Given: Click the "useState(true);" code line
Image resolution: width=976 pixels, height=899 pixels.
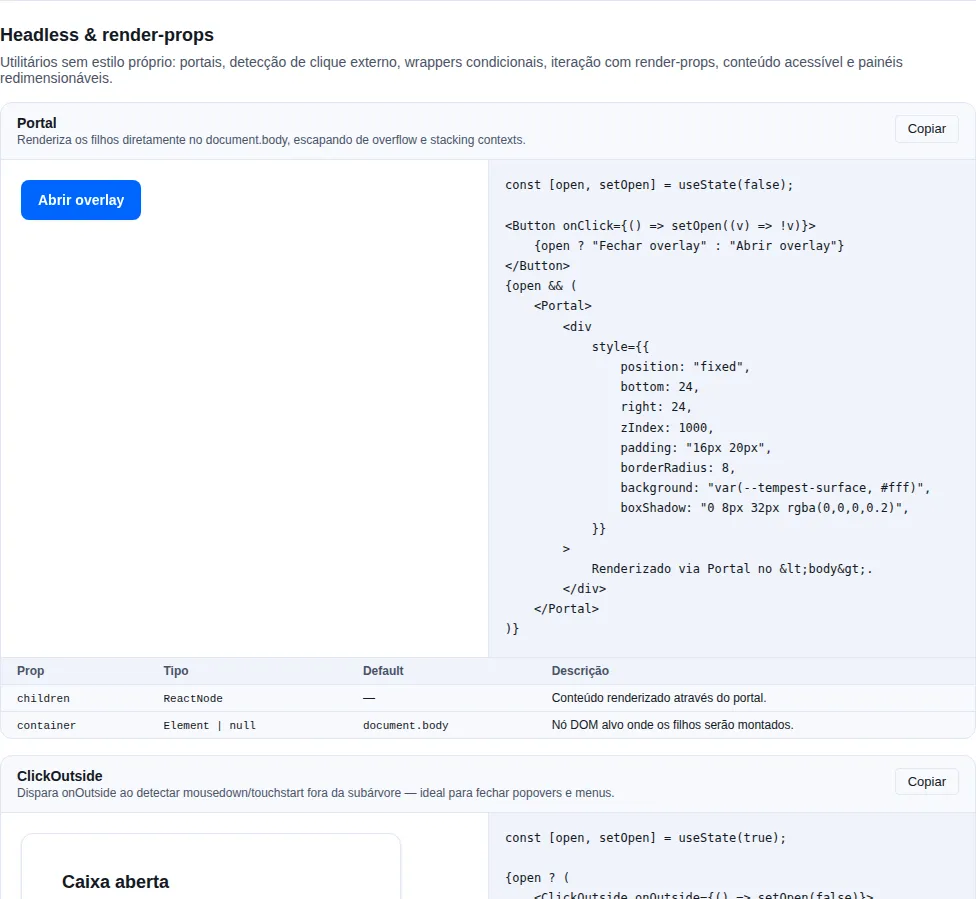Looking at the screenshot, I should point(645,838).
